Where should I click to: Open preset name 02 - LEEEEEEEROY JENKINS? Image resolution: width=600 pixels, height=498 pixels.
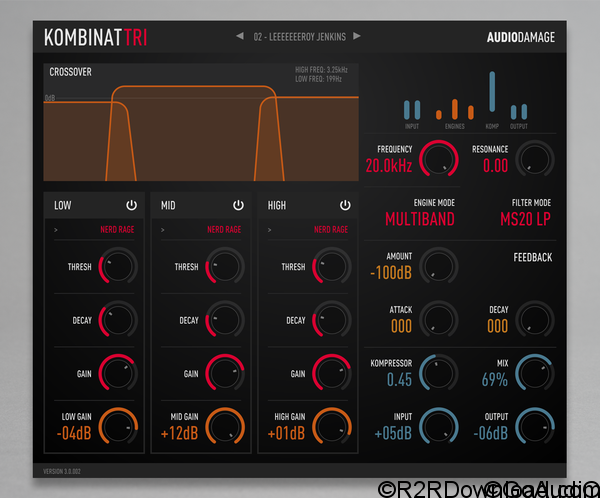[x=299, y=37]
